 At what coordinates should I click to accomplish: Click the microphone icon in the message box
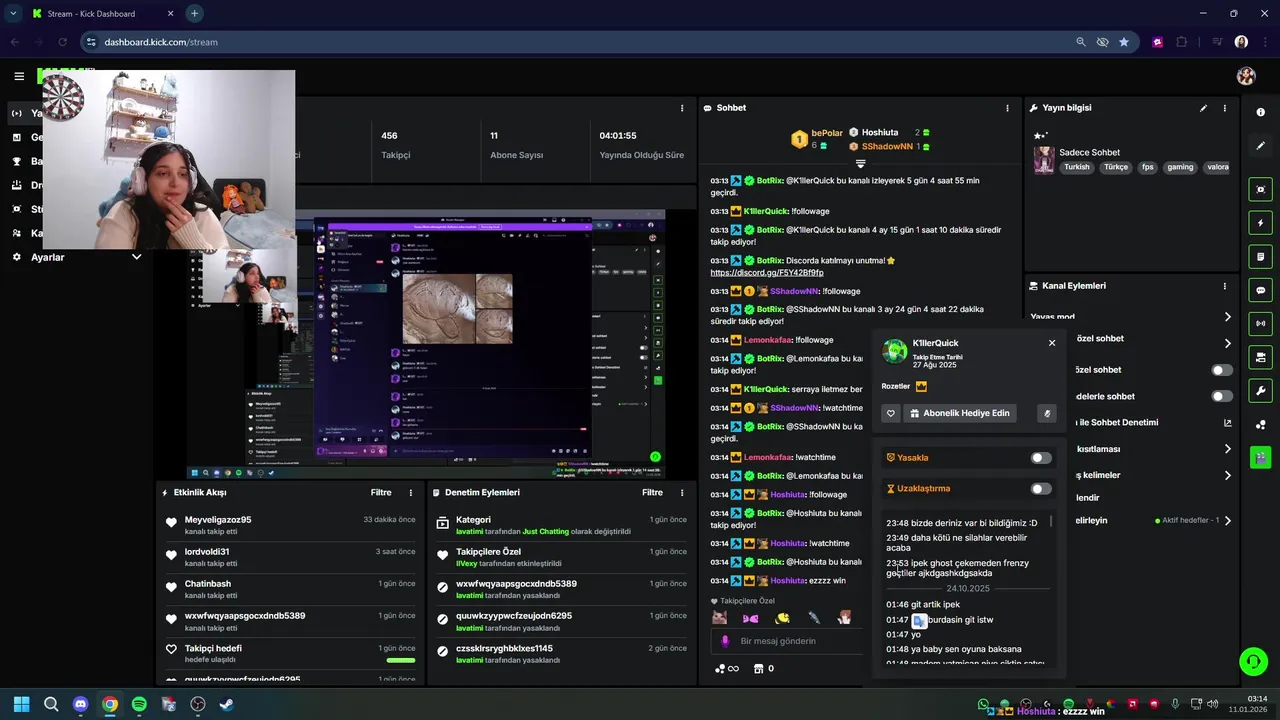point(725,641)
